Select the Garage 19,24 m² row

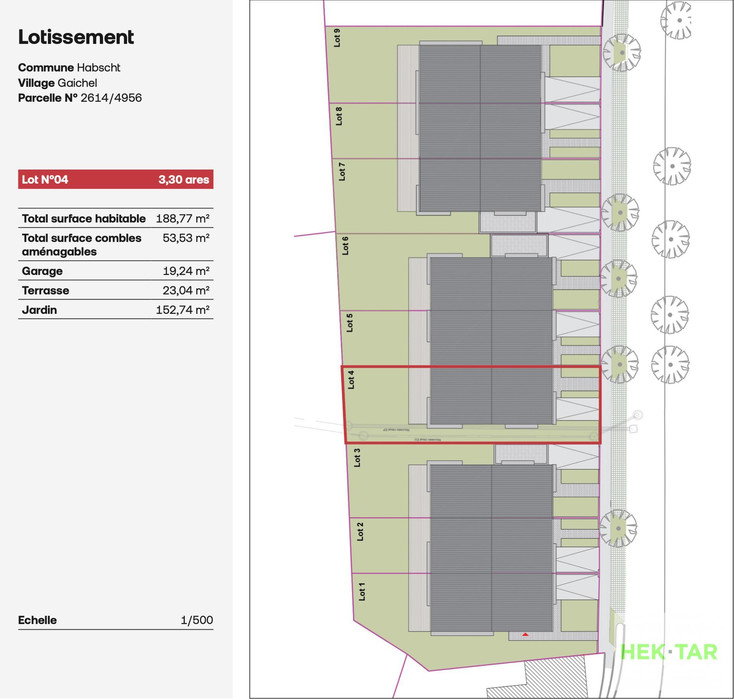pyautogui.click(x=115, y=271)
